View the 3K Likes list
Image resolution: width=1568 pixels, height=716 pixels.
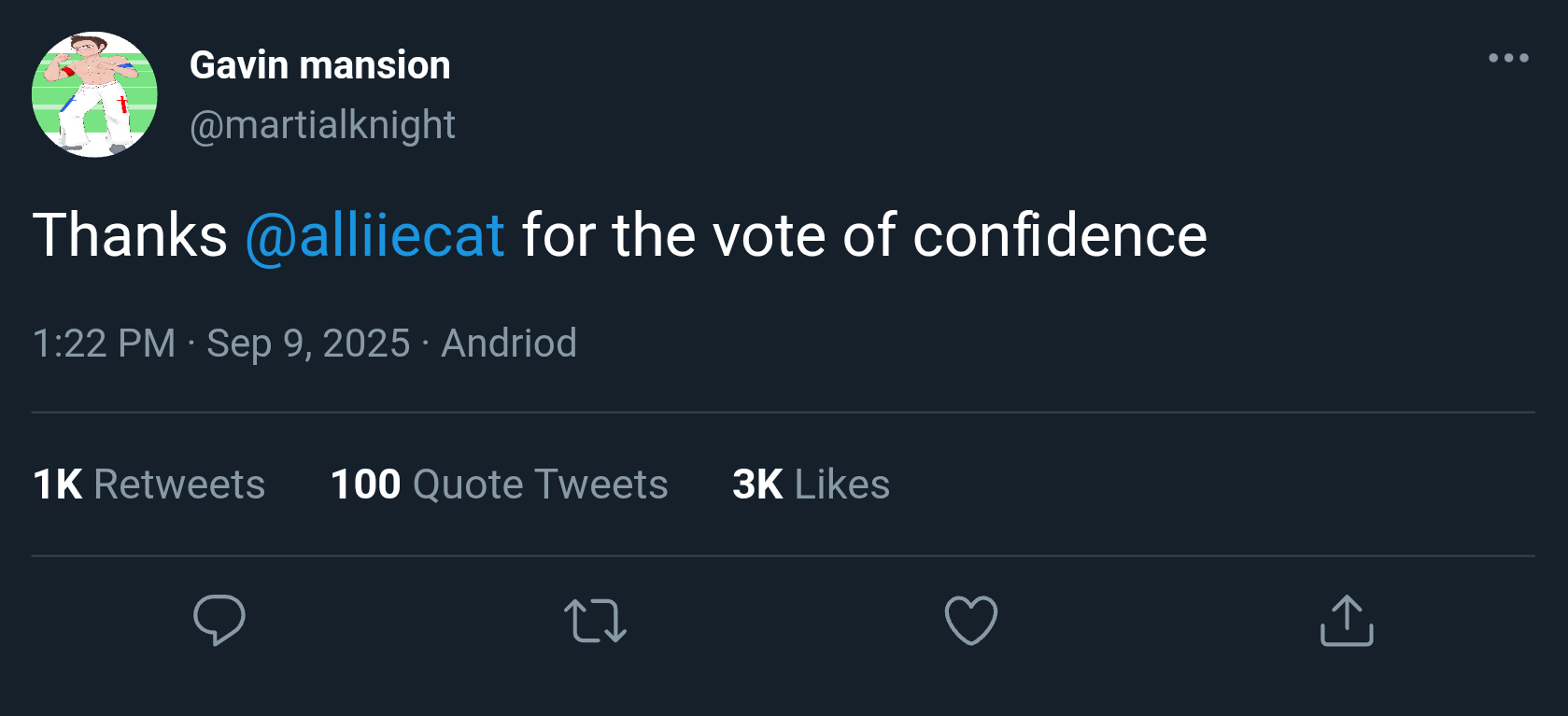[811, 484]
